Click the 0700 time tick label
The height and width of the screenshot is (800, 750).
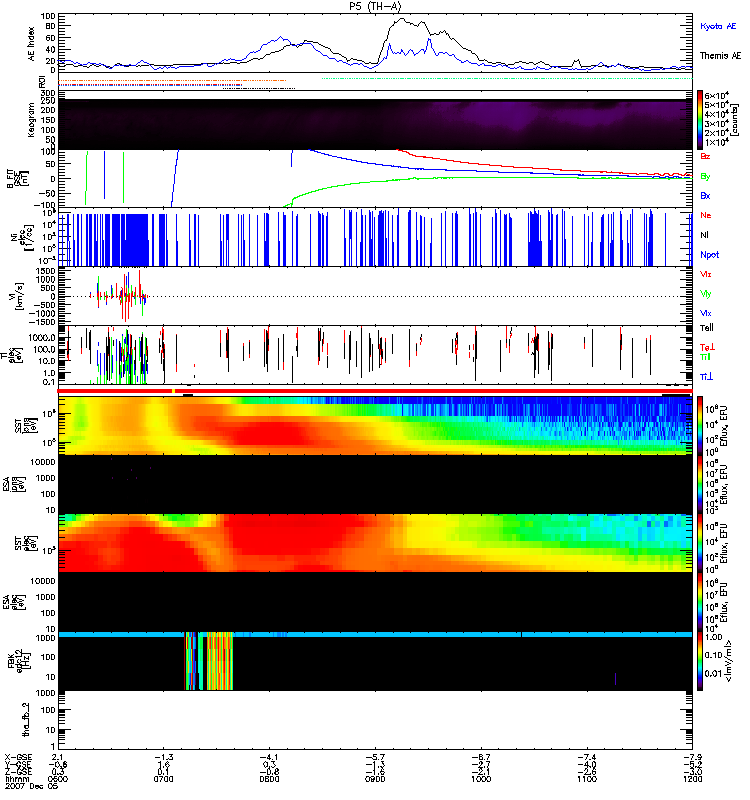coord(163,779)
